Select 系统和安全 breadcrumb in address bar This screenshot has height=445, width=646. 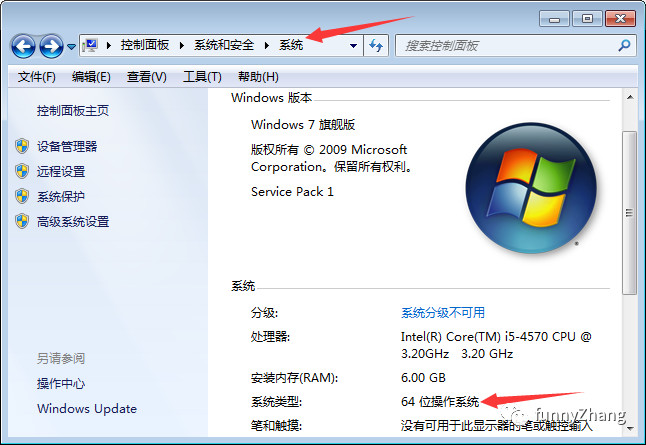224,45
